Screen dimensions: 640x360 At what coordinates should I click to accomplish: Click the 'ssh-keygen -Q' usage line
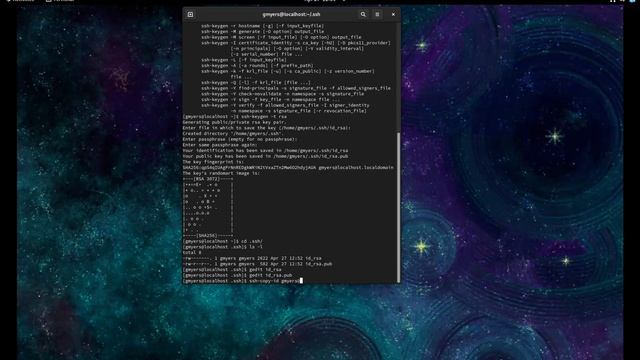256,83
